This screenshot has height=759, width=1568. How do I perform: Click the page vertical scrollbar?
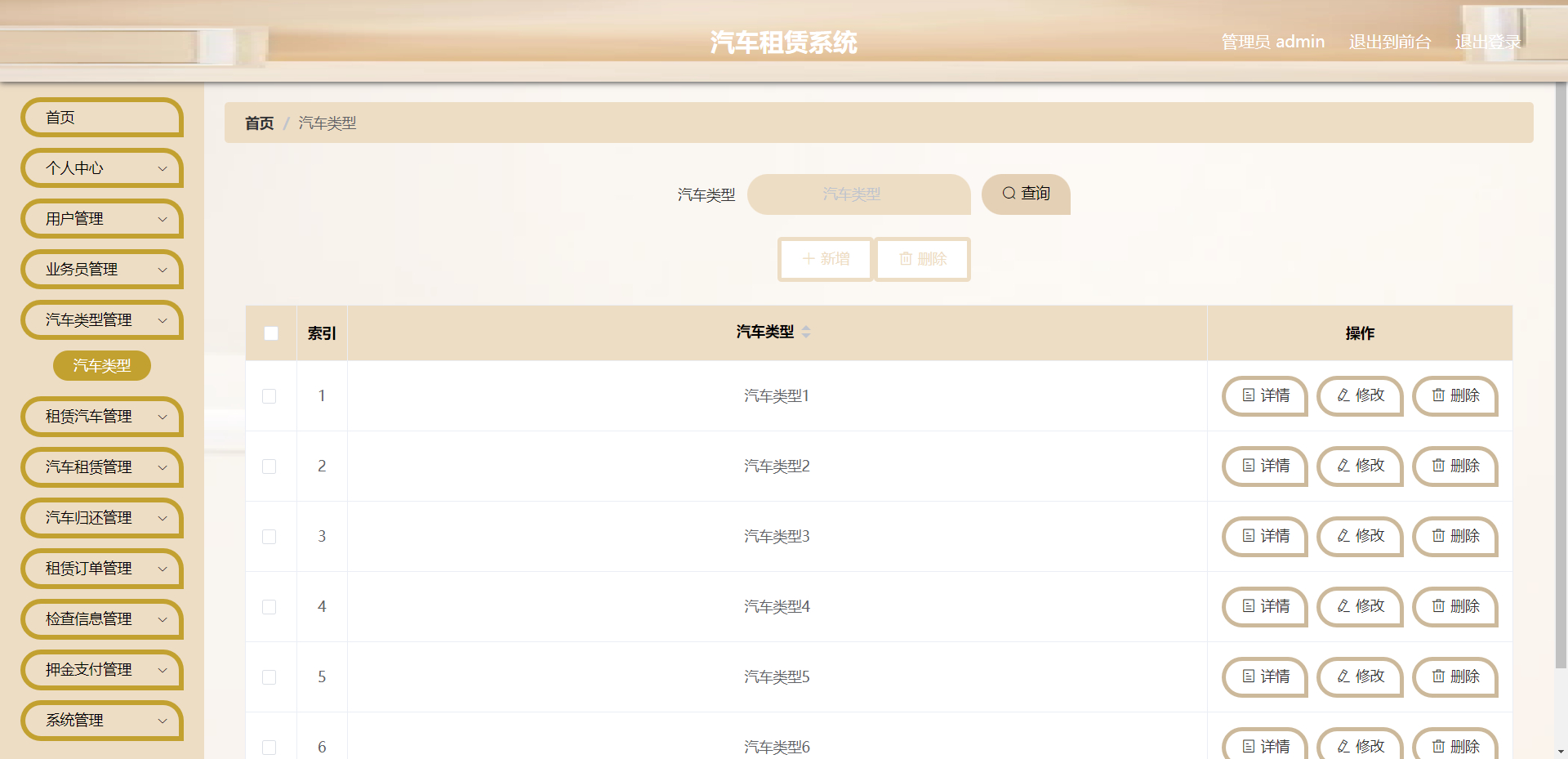pyautogui.click(x=1561, y=376)
